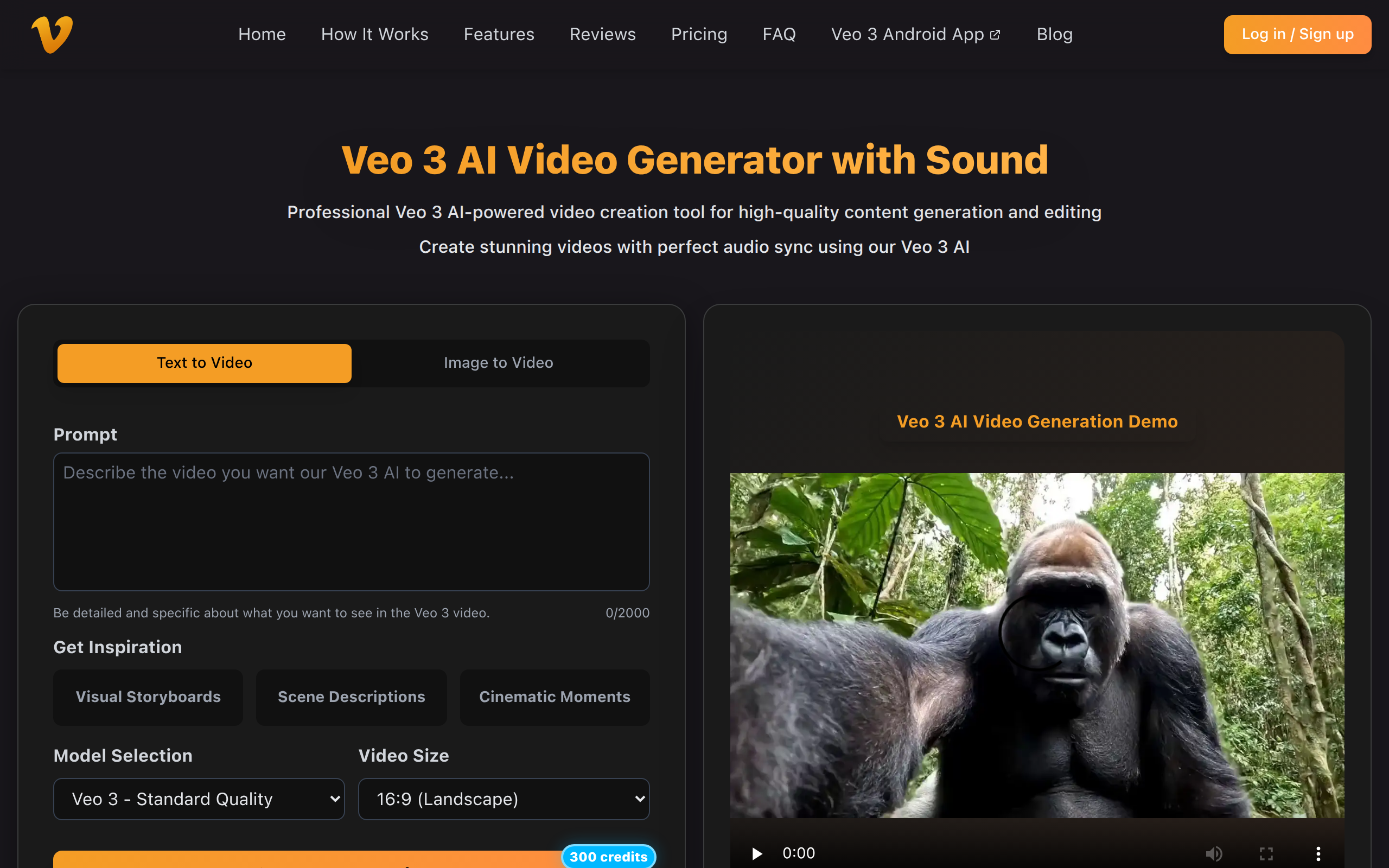Click the orange V logo icon
This screenshot has height=868, width=1389.
(x=52, y=34)
